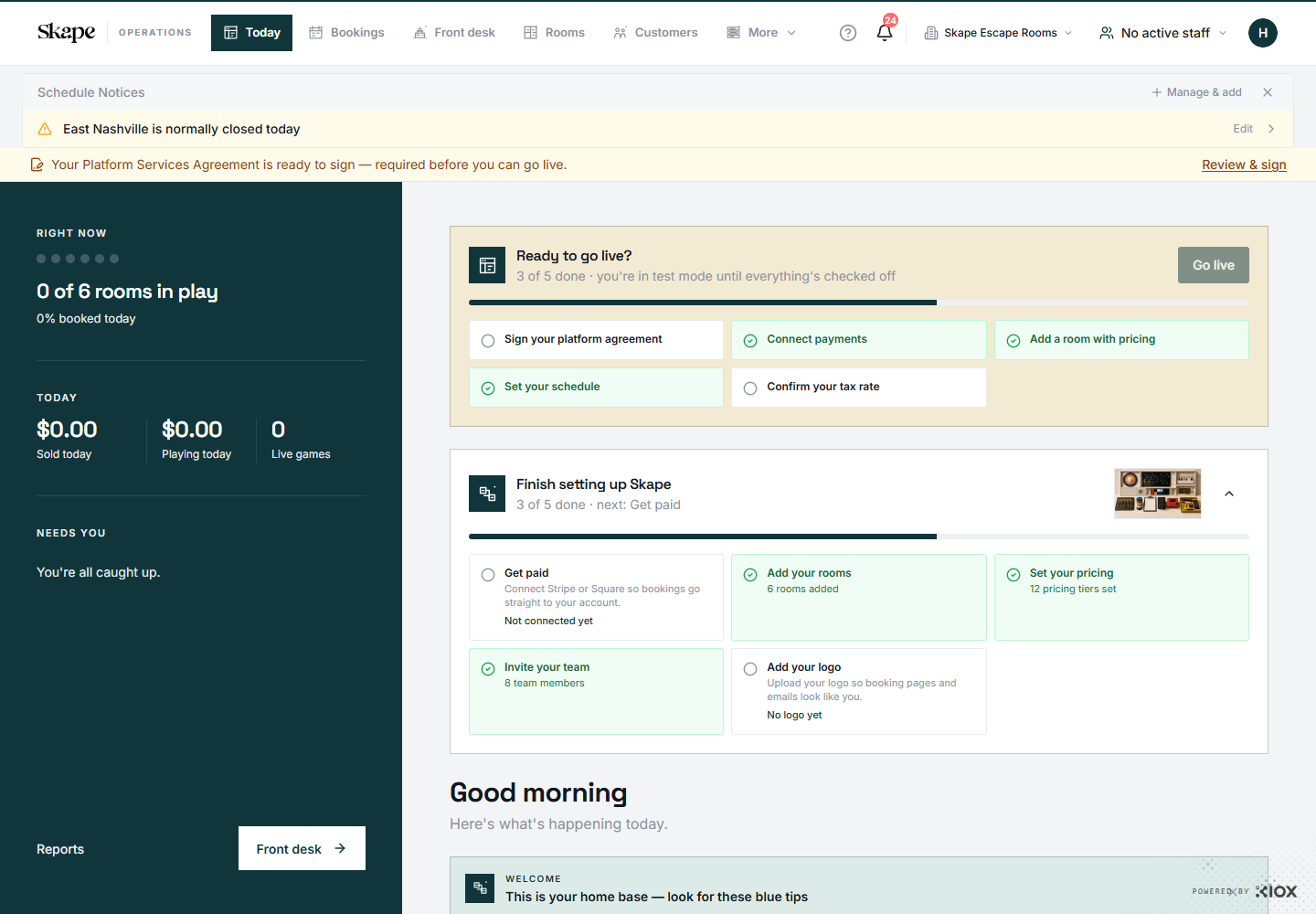
Task: Open the escape room props thumbnail
Action: (x=1158, y=494)
